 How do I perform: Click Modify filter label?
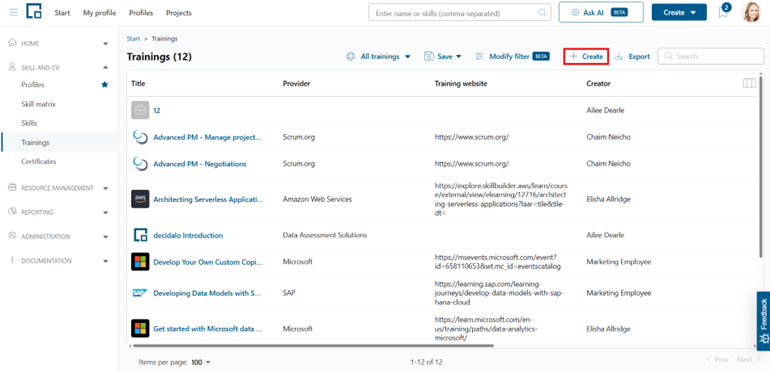click(x=509, y=56)
